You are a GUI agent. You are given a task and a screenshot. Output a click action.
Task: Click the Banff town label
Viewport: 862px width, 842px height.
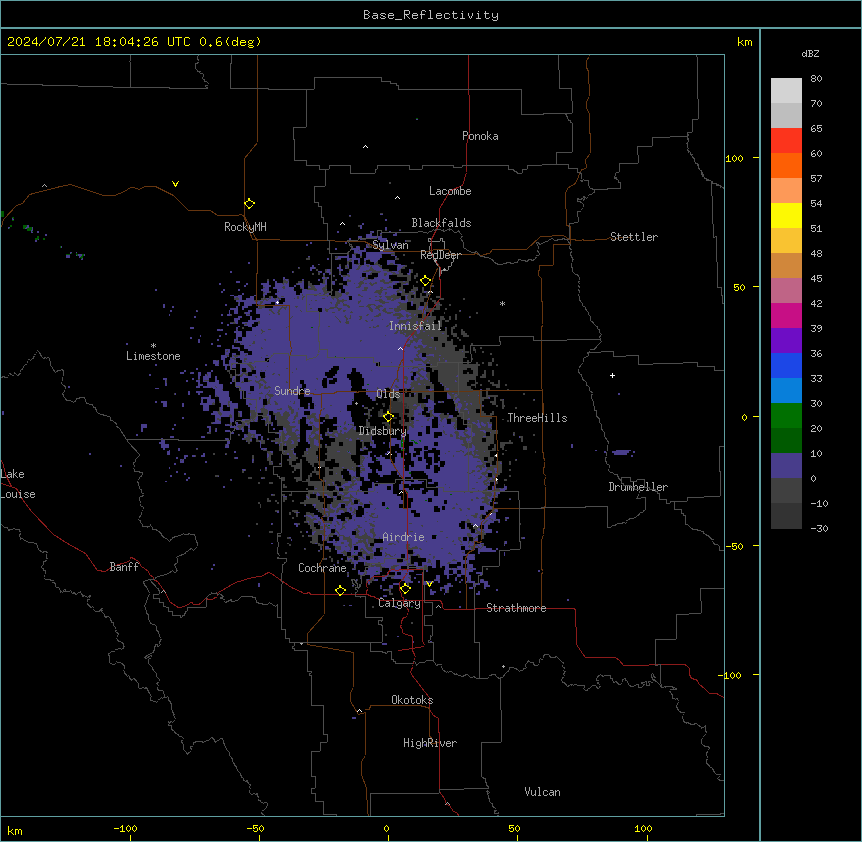(x=124, y=567)
